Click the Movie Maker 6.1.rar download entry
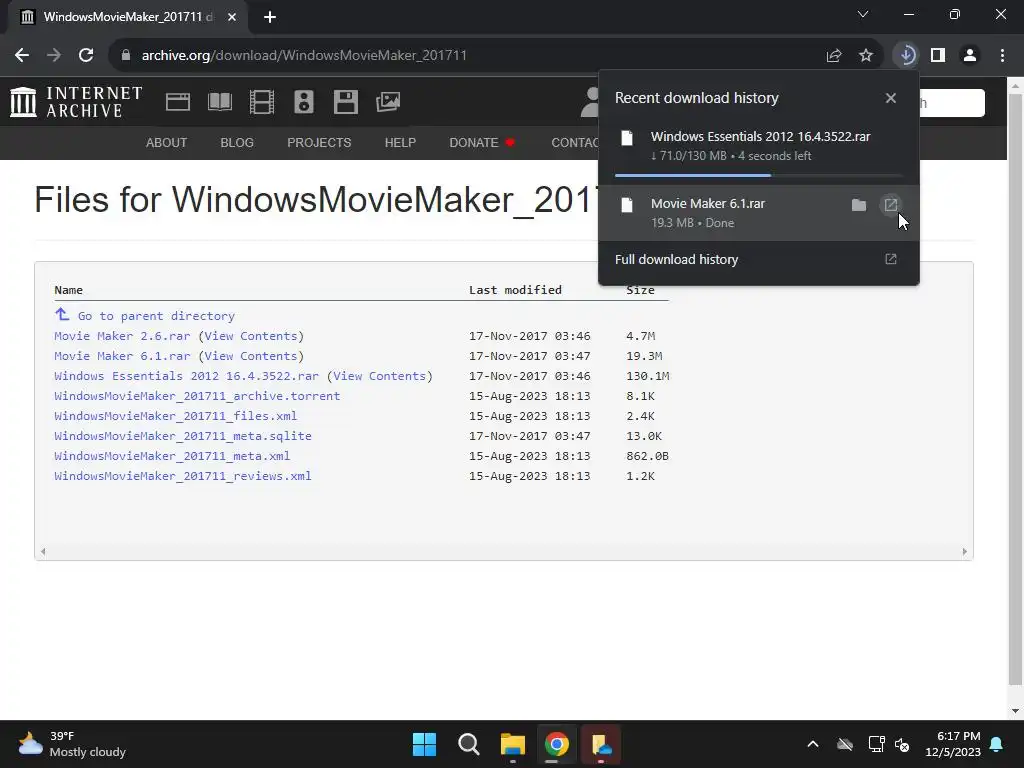The width and height of the screenshot is (1024, 768). pyautogui.click(x=759, y=213)
